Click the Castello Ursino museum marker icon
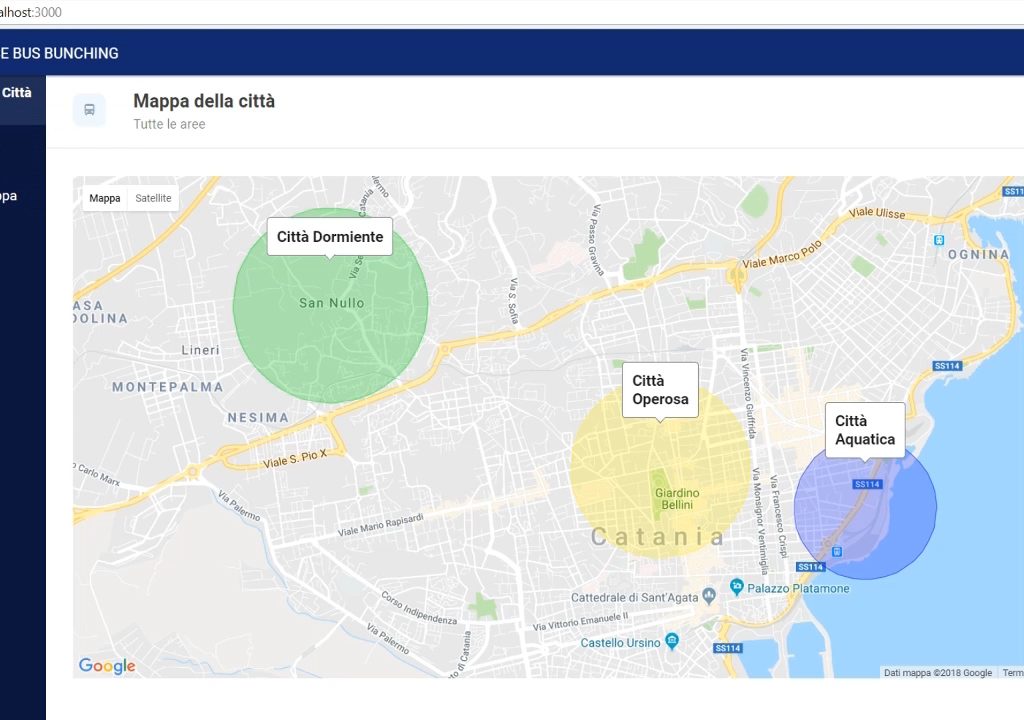 (x=671, y=640)
